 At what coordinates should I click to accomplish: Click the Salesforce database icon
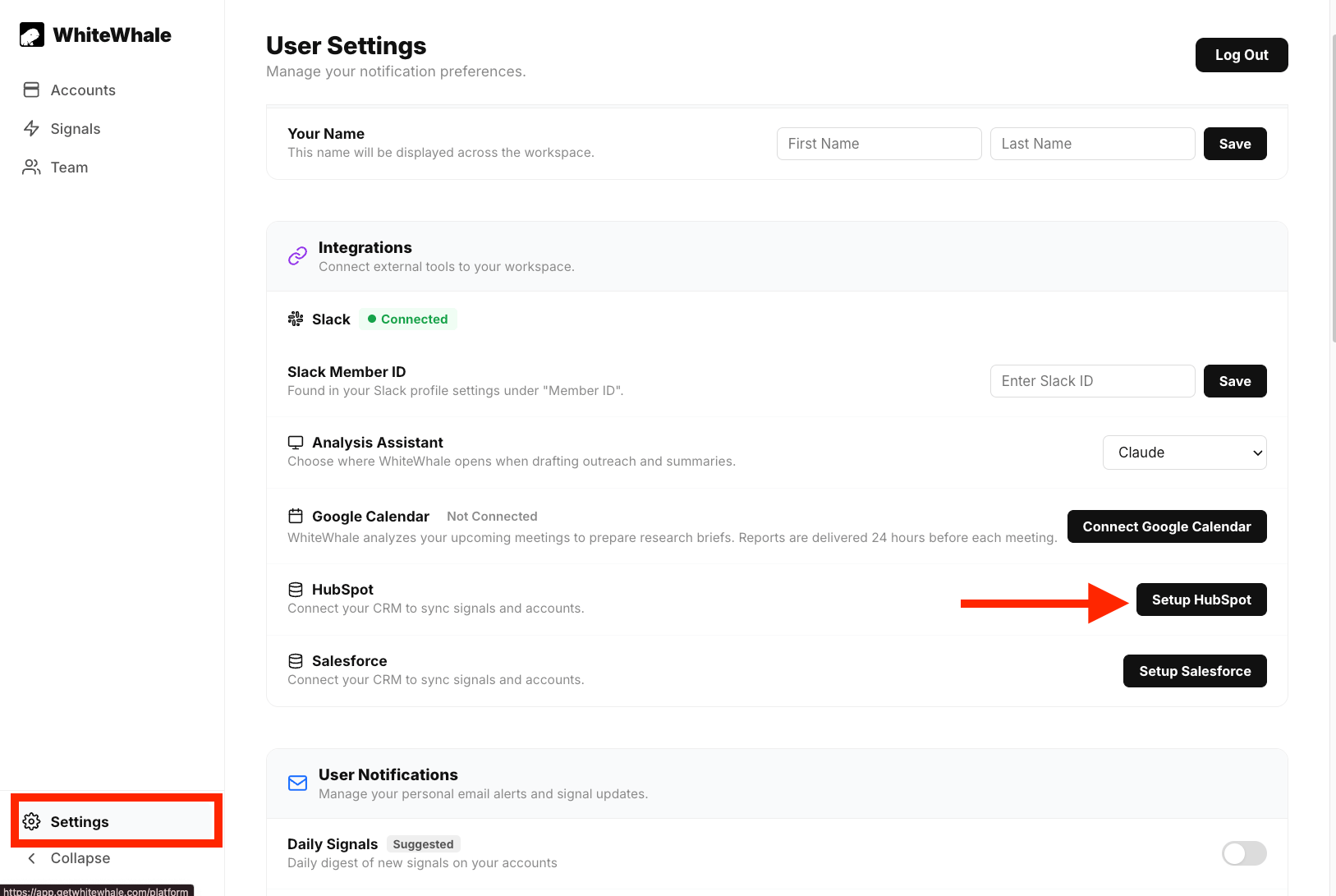tap(296, 661)
